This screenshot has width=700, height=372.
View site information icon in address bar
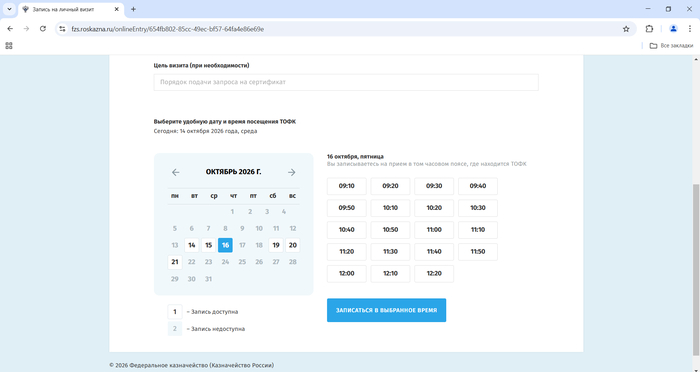(62, 29)
